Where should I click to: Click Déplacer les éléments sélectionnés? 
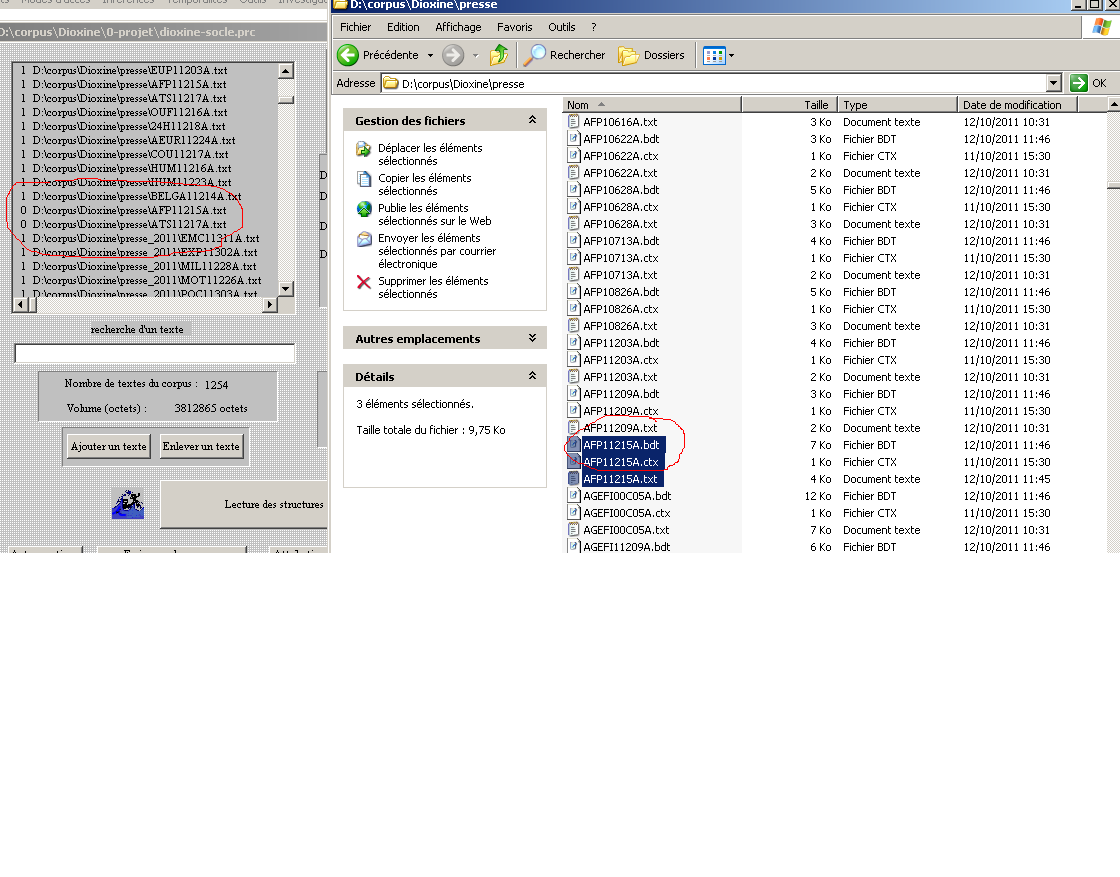(x=430, y=154)
